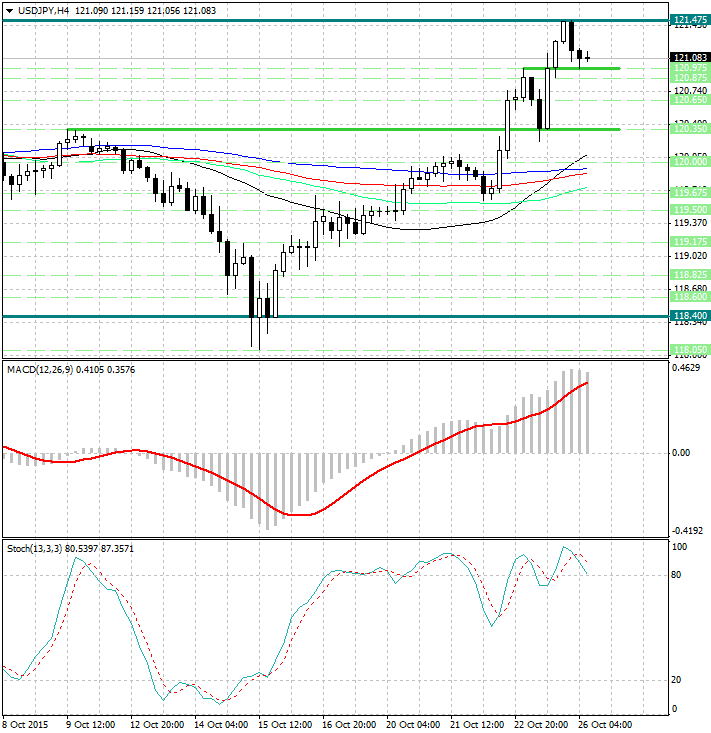Select the 119.675 level label
The width and height of the screenshot is (711, 733).
click(x=690, y=193)
